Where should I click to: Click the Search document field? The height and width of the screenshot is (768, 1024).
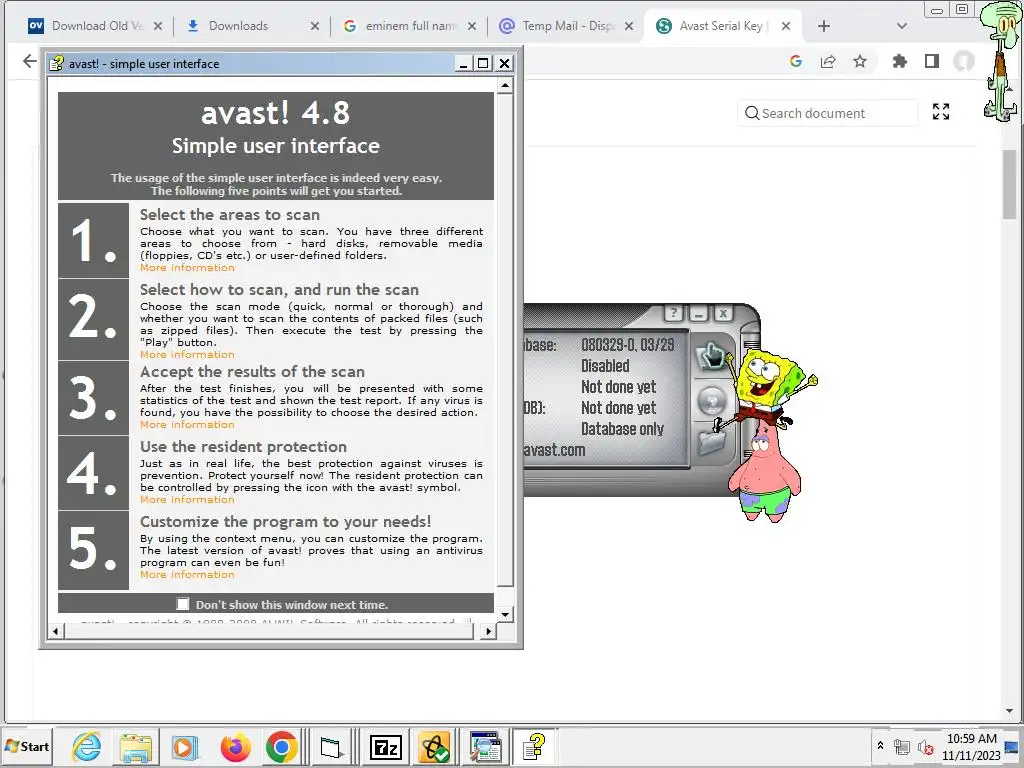(828, 113)
